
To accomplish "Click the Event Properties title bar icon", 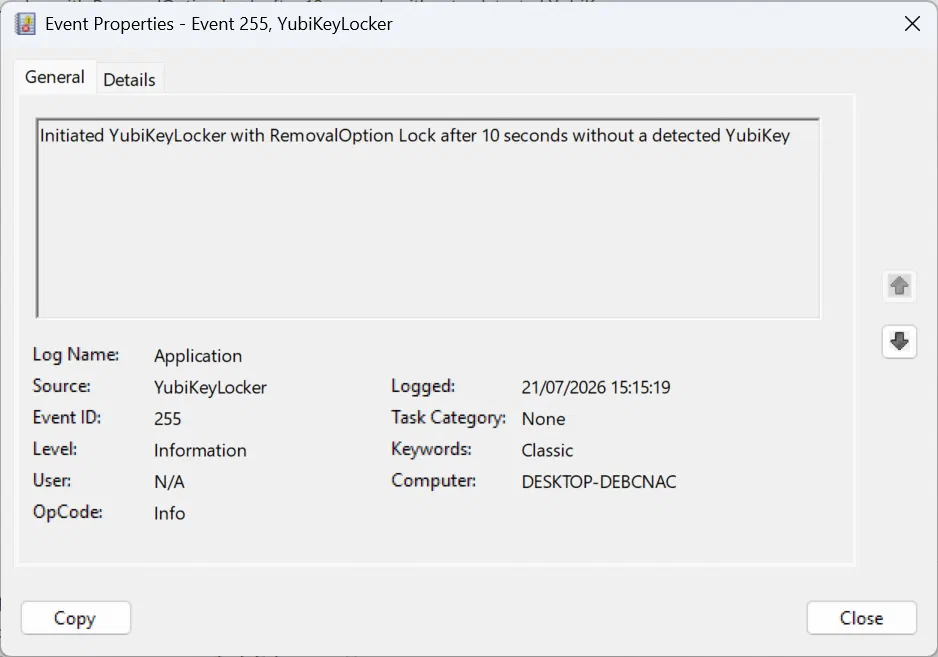I will [x=25, y=24].
